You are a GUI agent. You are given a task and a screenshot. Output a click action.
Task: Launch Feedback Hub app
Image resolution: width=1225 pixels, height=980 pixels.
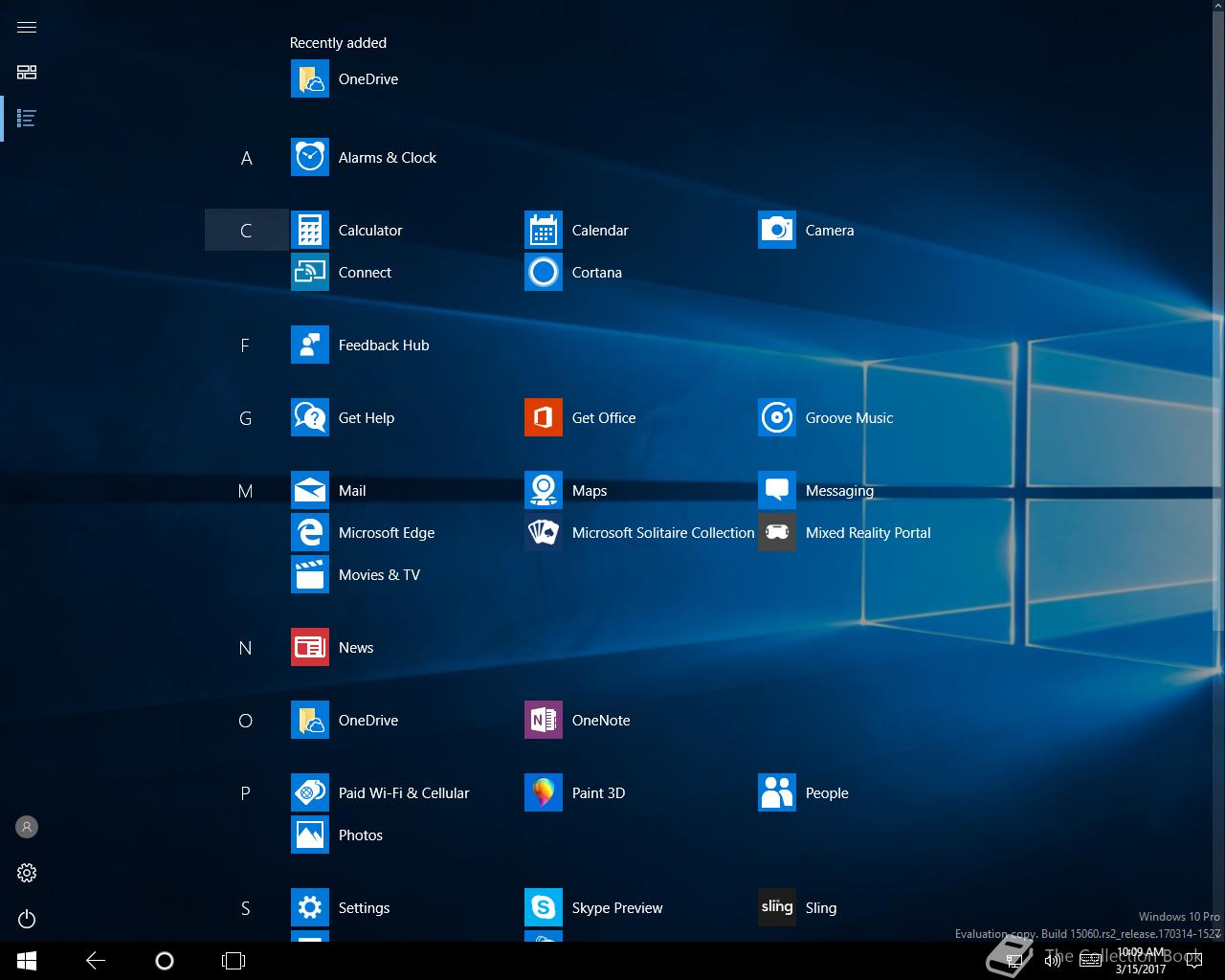(360, 345)
